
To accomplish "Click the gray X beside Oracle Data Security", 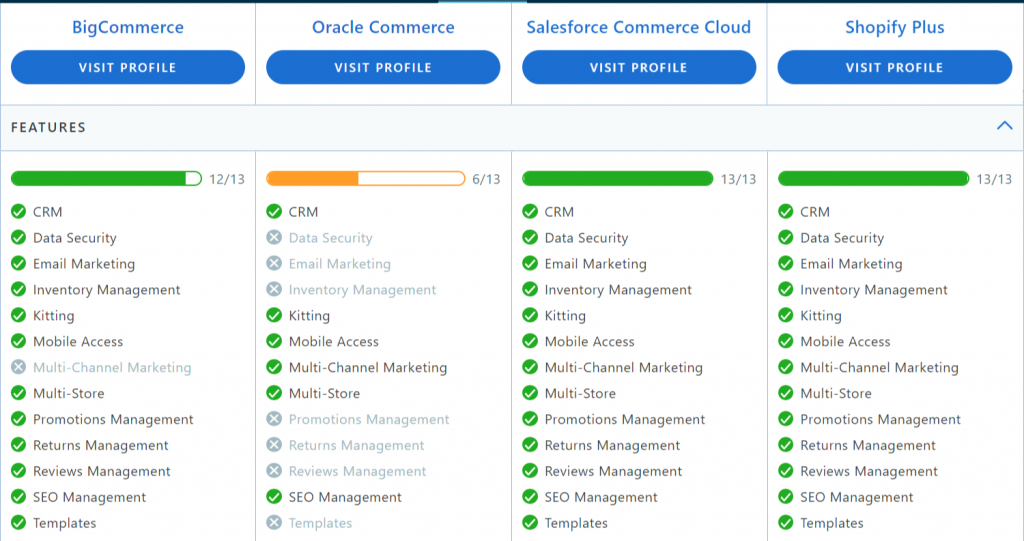I will point(274,238).
